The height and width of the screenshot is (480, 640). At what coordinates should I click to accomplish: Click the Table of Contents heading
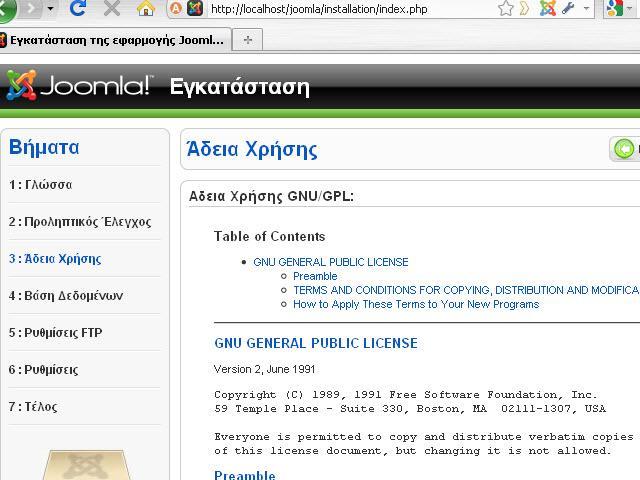click(x=269, y=236)
